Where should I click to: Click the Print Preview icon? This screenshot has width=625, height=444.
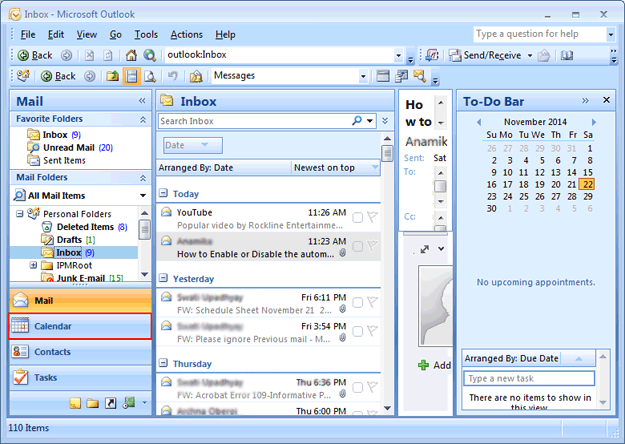click(150, 76)
